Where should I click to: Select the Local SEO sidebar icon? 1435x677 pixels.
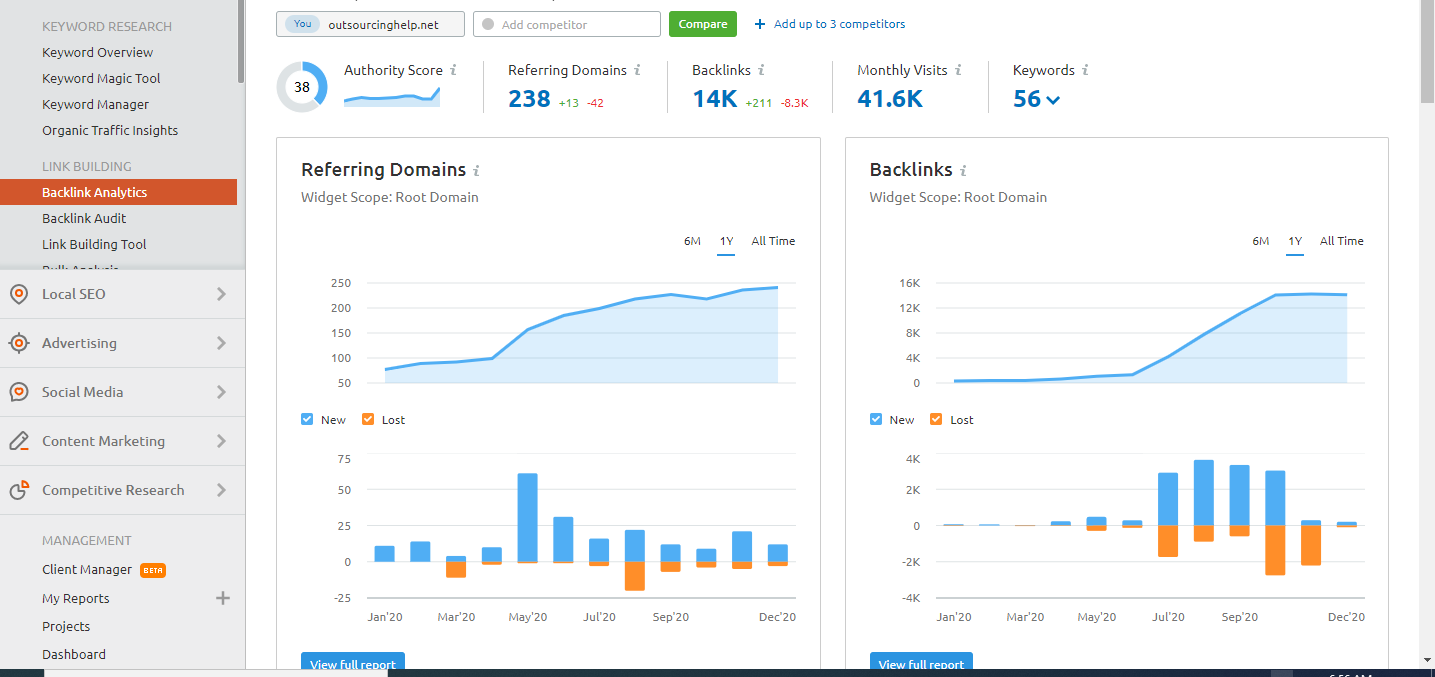pos(18,294)
